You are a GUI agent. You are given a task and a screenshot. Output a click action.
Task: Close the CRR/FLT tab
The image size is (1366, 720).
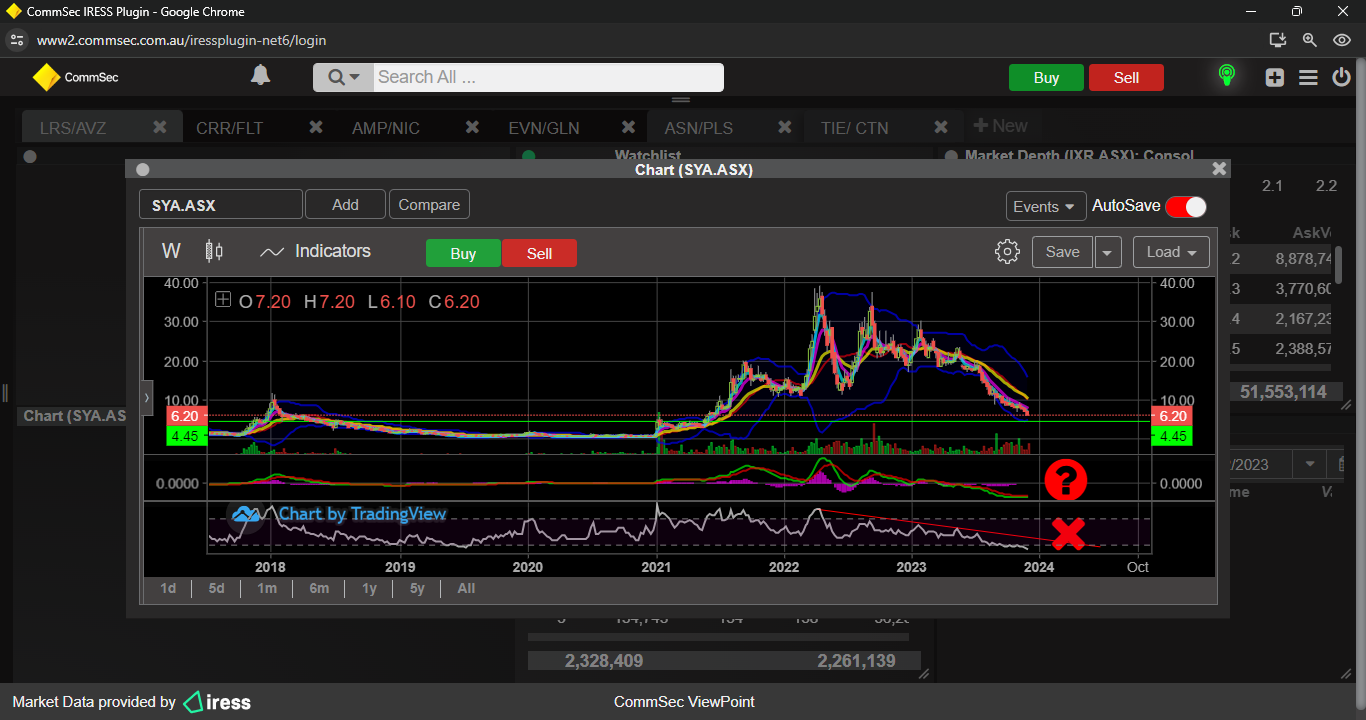315,127
